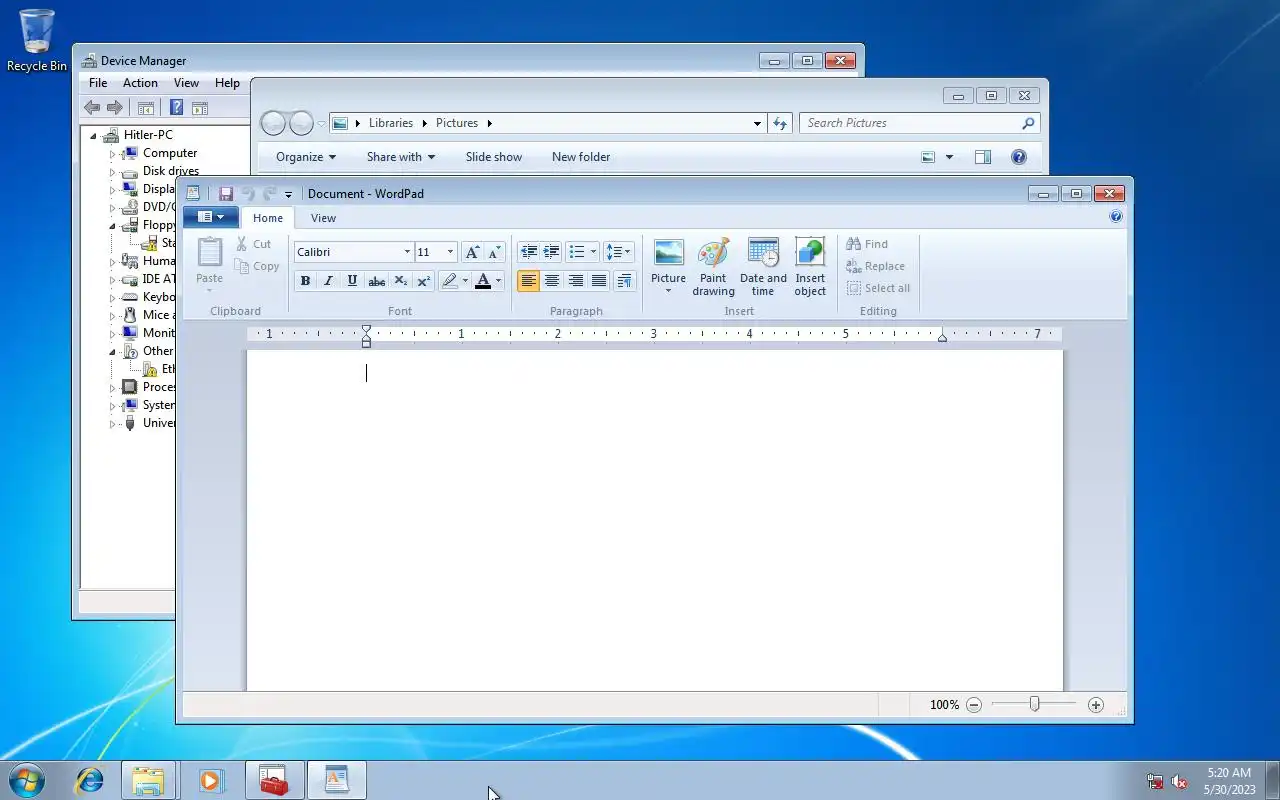
Task: Toggle Underline formatting
Action: coord(352,281)
